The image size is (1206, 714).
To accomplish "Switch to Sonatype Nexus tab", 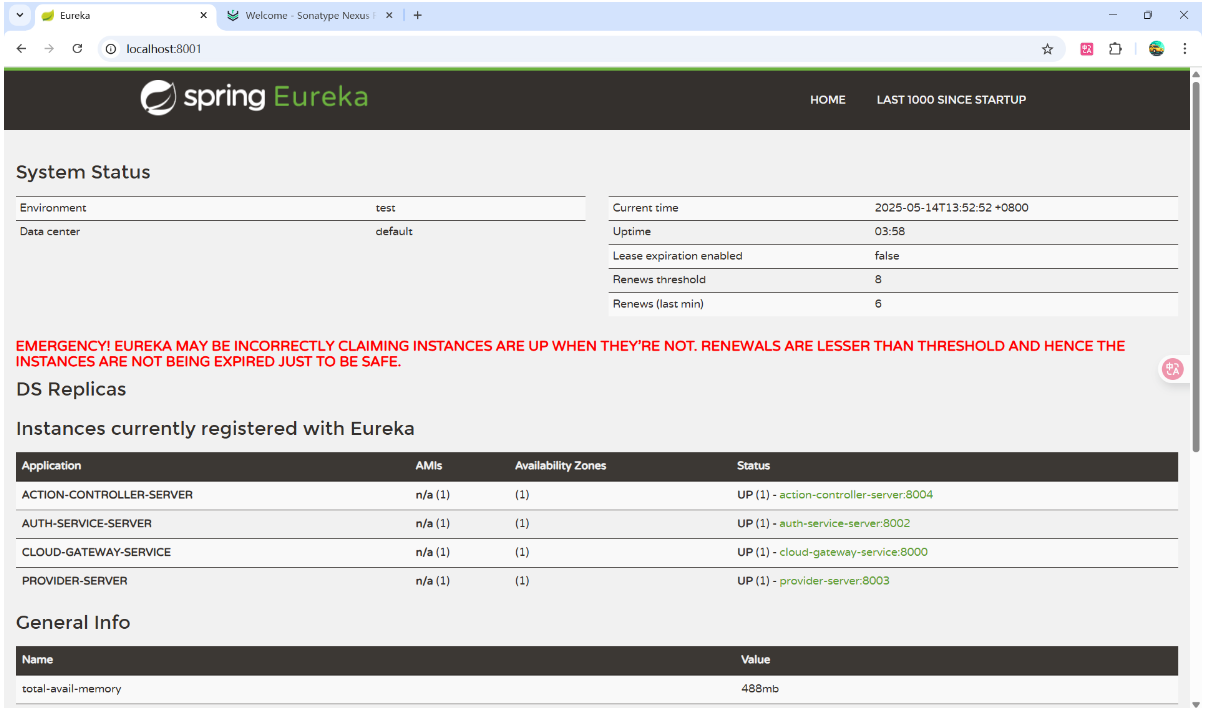I will pos(309,15).
